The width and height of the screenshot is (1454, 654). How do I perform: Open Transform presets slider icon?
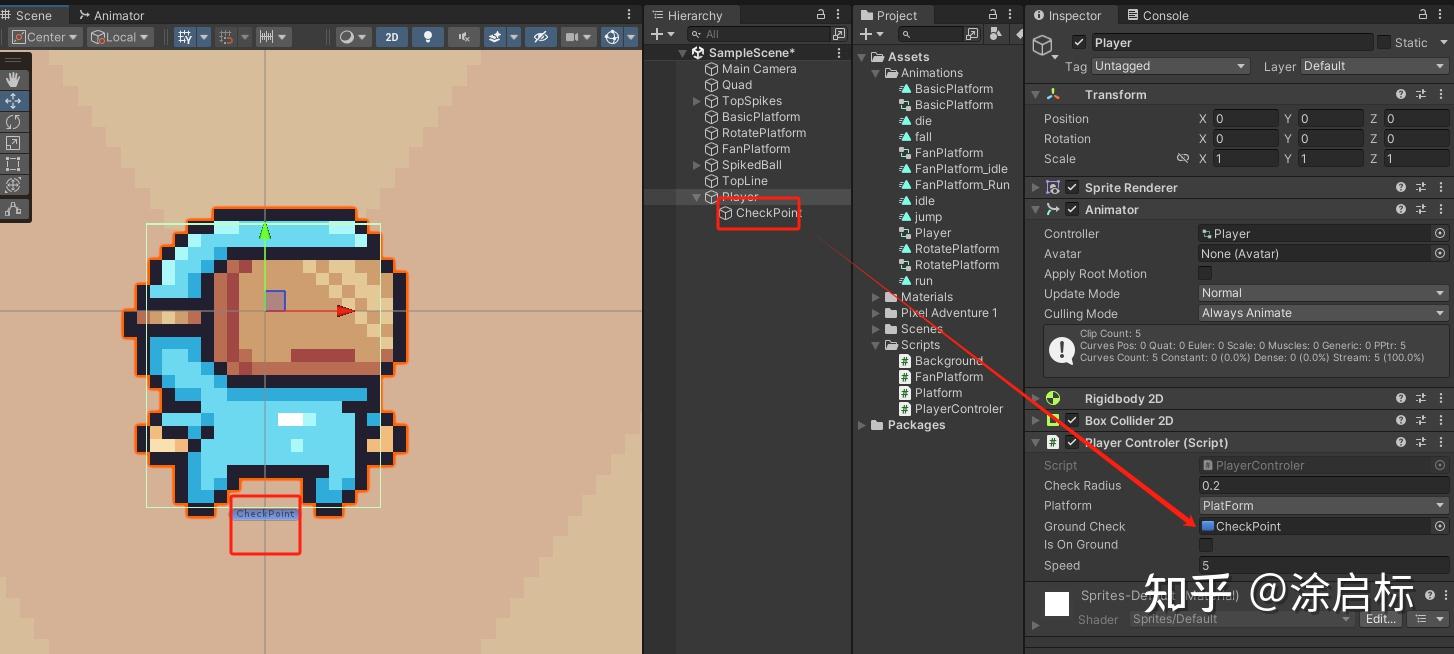[1421, 94]
